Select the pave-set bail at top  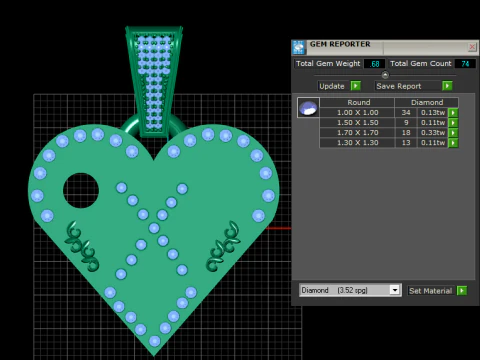click(154, 82)
